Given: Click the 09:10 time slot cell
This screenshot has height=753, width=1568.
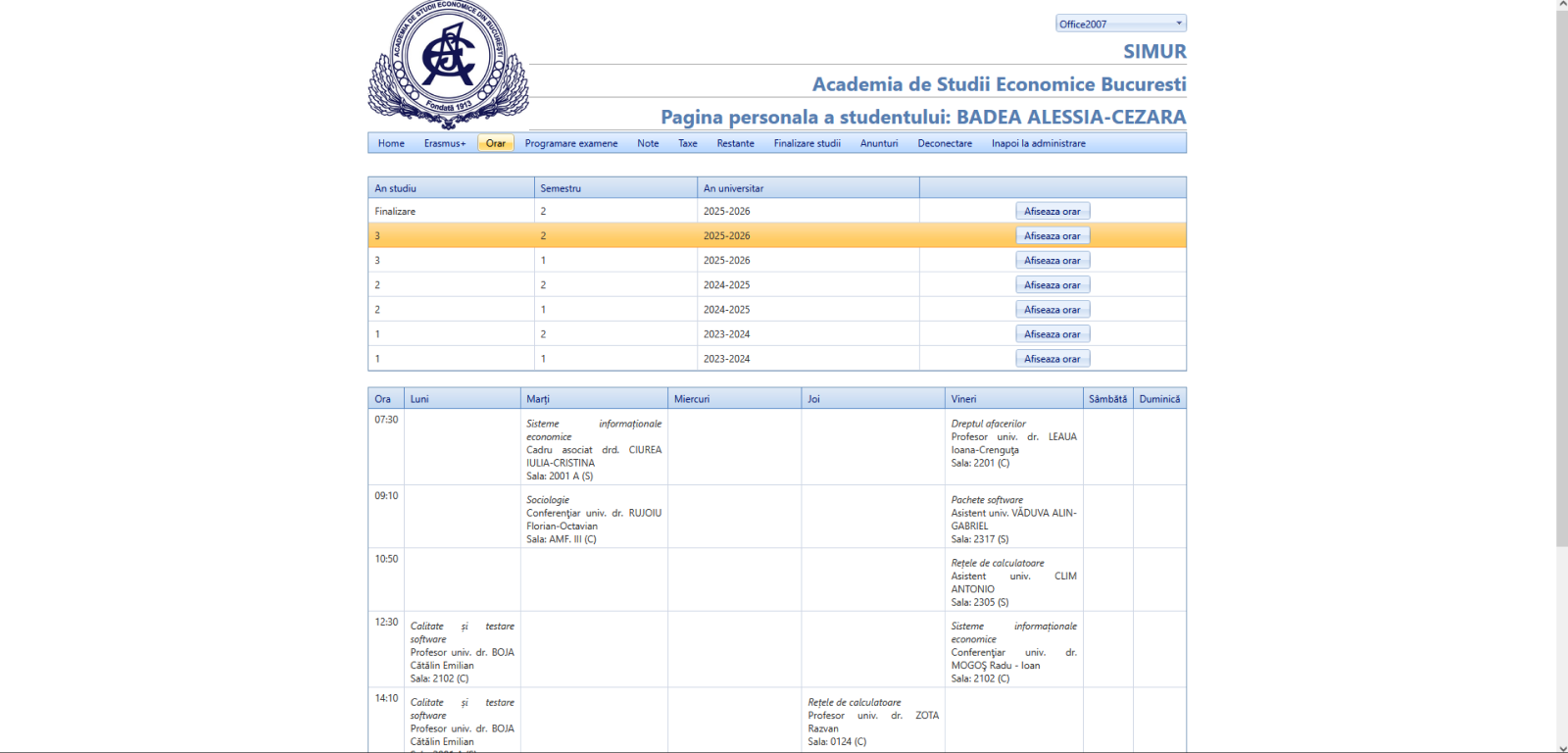Looking at the screenshot, I should point(386,517).
